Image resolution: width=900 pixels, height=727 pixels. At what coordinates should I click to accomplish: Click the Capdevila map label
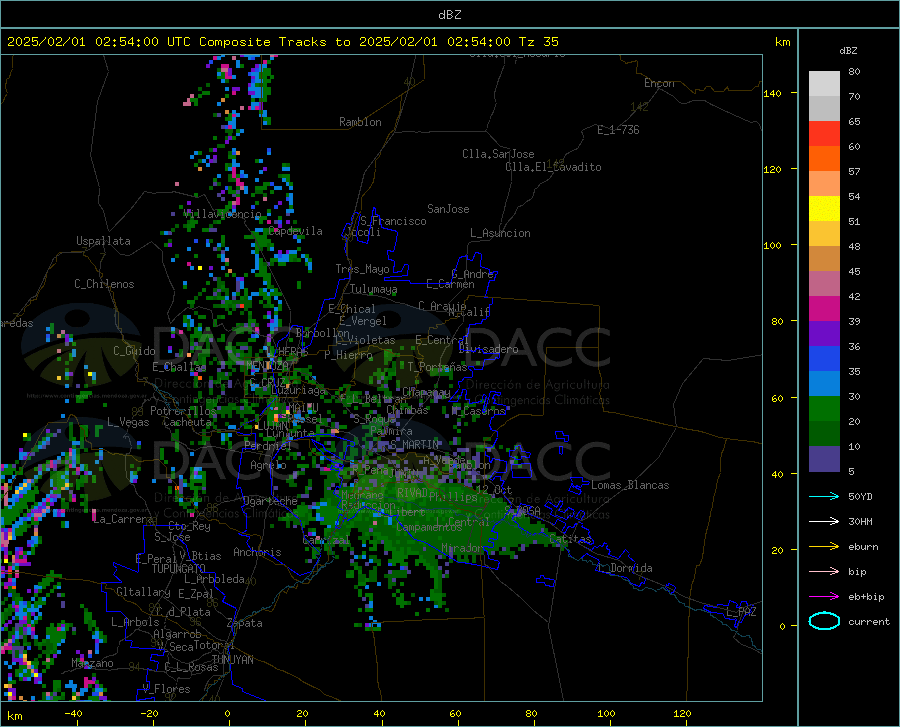pyautogui.click(x=295, y=231)
